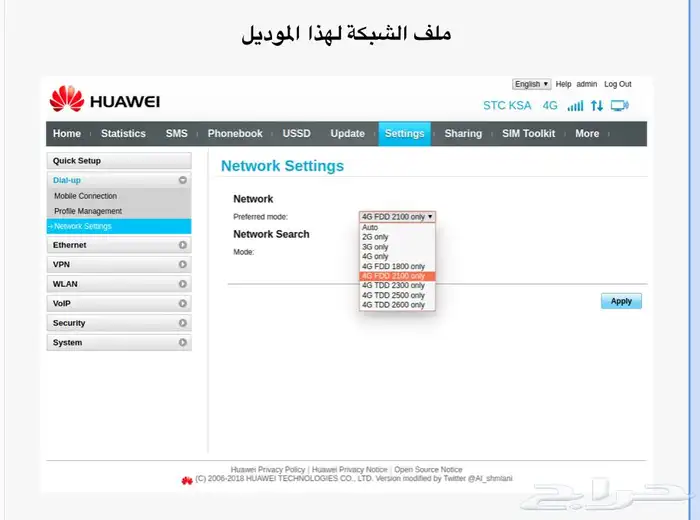Click the active Settings tab
This screenshot has width=700, height=520.
(404, 133)
